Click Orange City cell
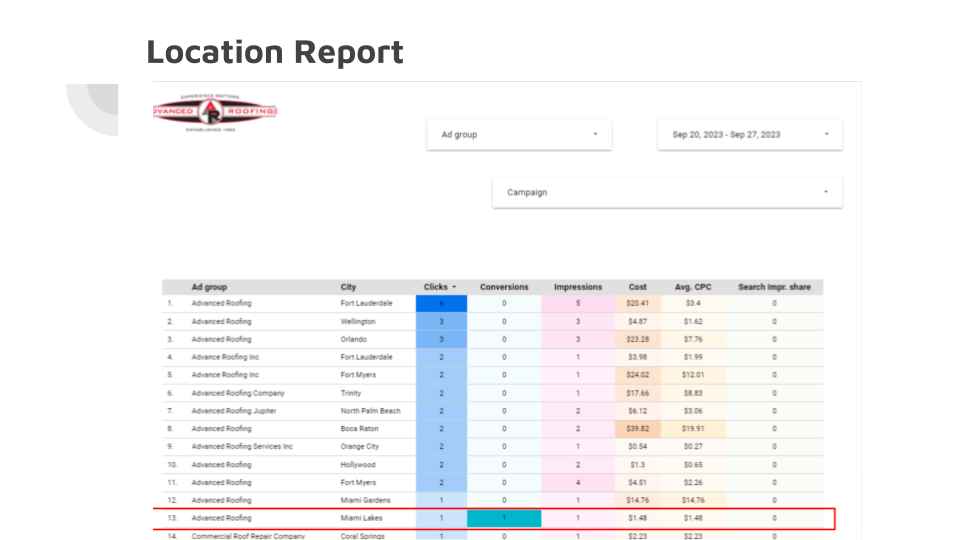 point(359,446)
